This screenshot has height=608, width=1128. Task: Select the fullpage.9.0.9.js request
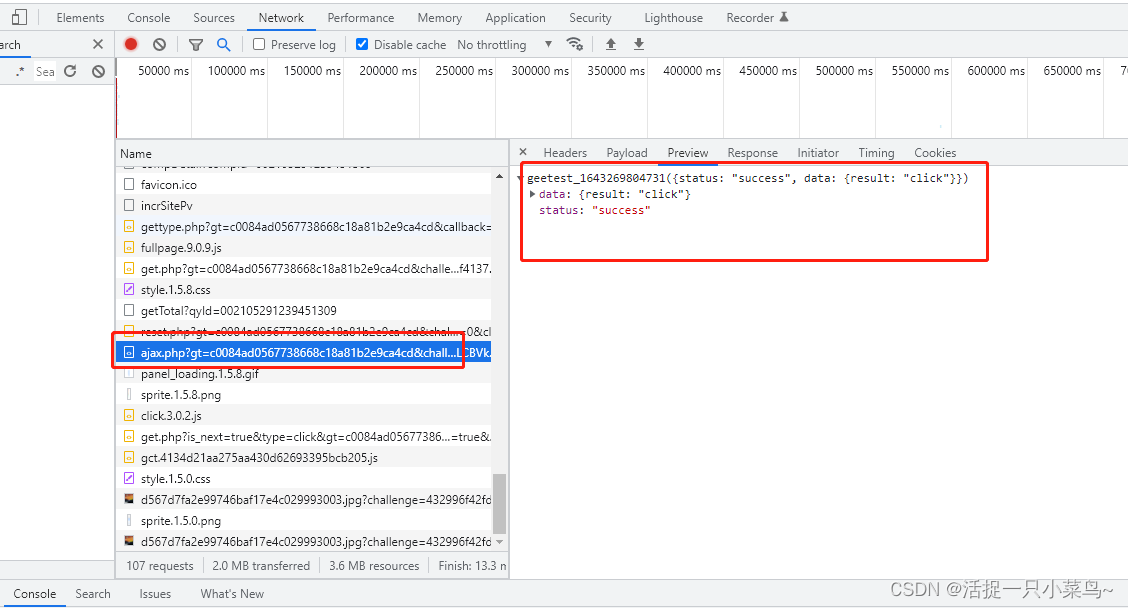pos(181,248)
